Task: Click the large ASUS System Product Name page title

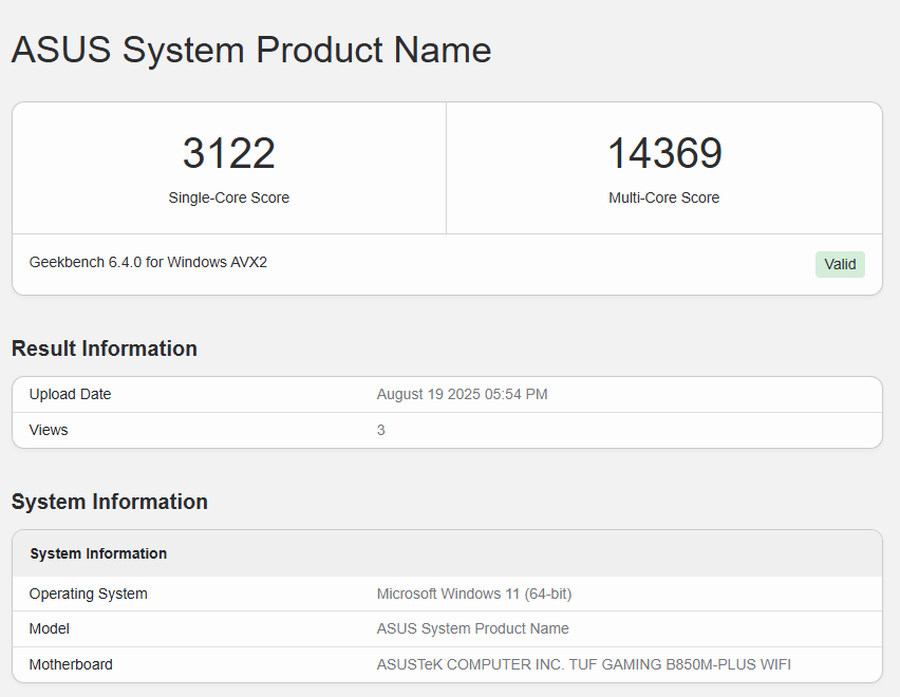Action: click(251, 50)
